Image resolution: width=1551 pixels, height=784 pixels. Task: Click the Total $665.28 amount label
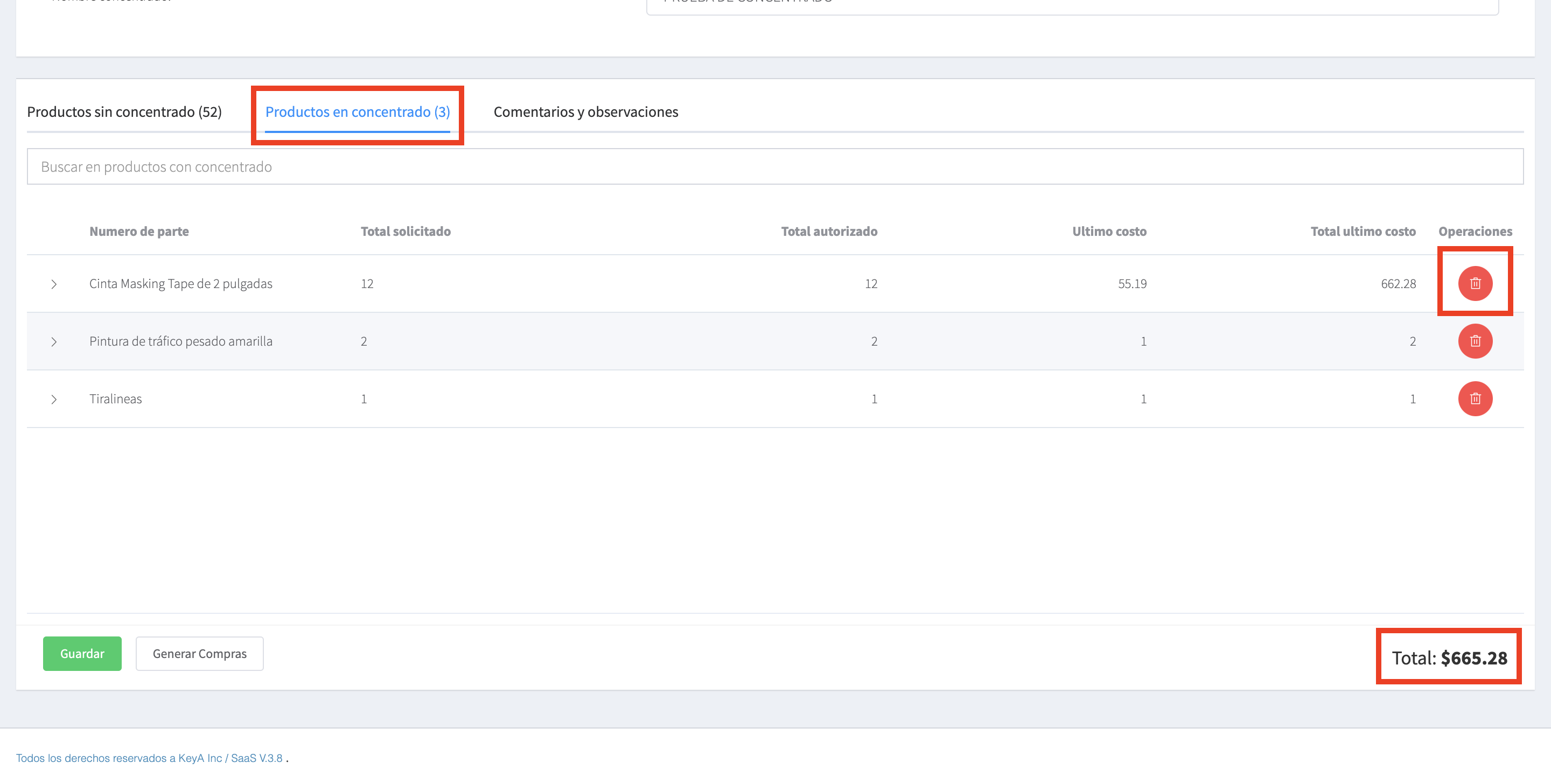1449,657
